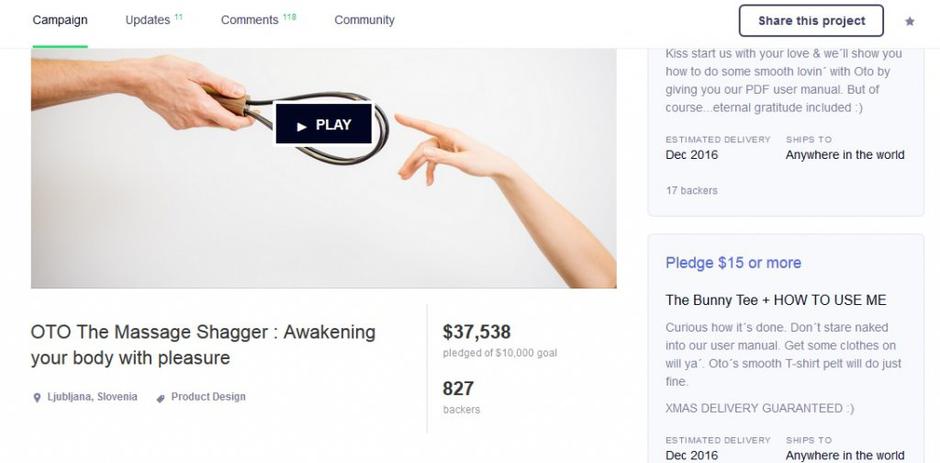Open the Ljubljana, Slovenia location link

pos(92,397)
